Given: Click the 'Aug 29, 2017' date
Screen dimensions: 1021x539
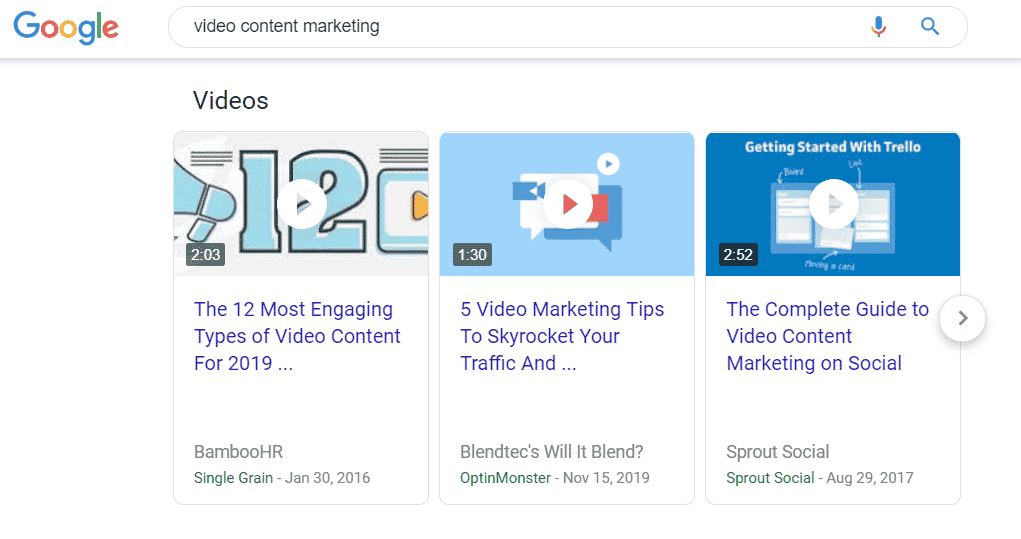Looking at the screenshot, I should pyautogui.click(x=870, y=478).
